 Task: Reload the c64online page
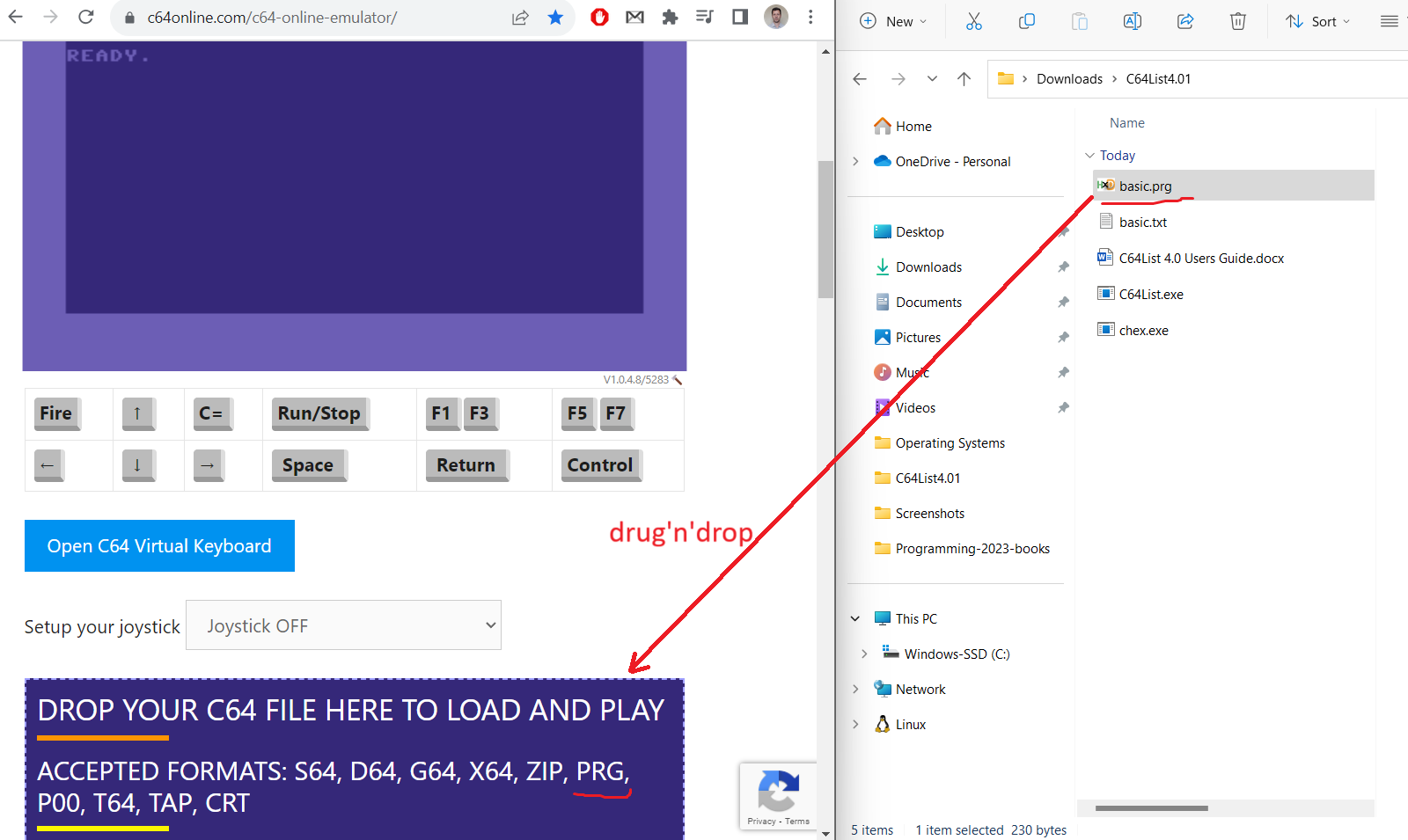click(x=85, y=18)
